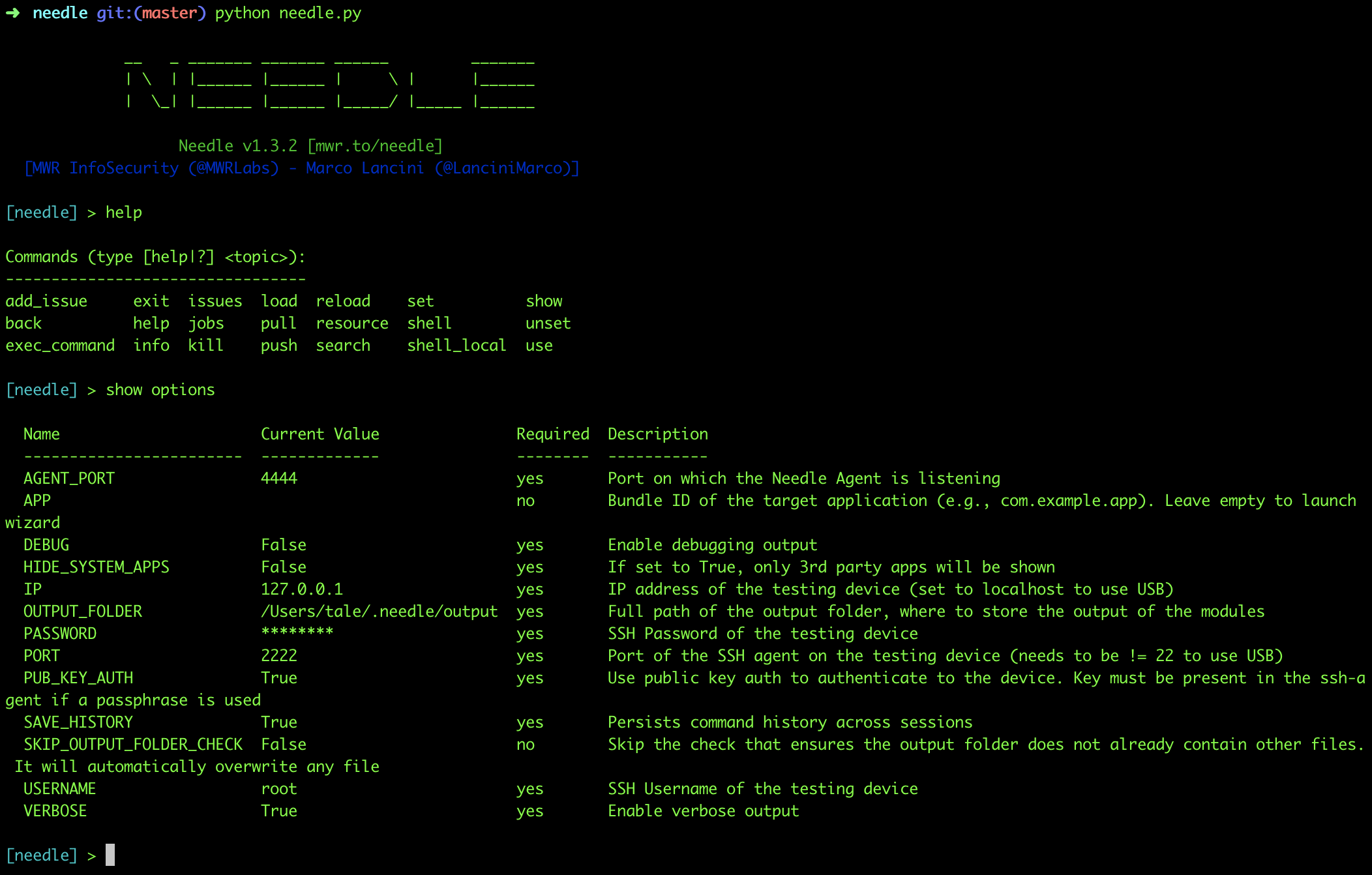Click the 'Current Value' column header
This screenshot has width=1372, height=875.
(320, 434)
